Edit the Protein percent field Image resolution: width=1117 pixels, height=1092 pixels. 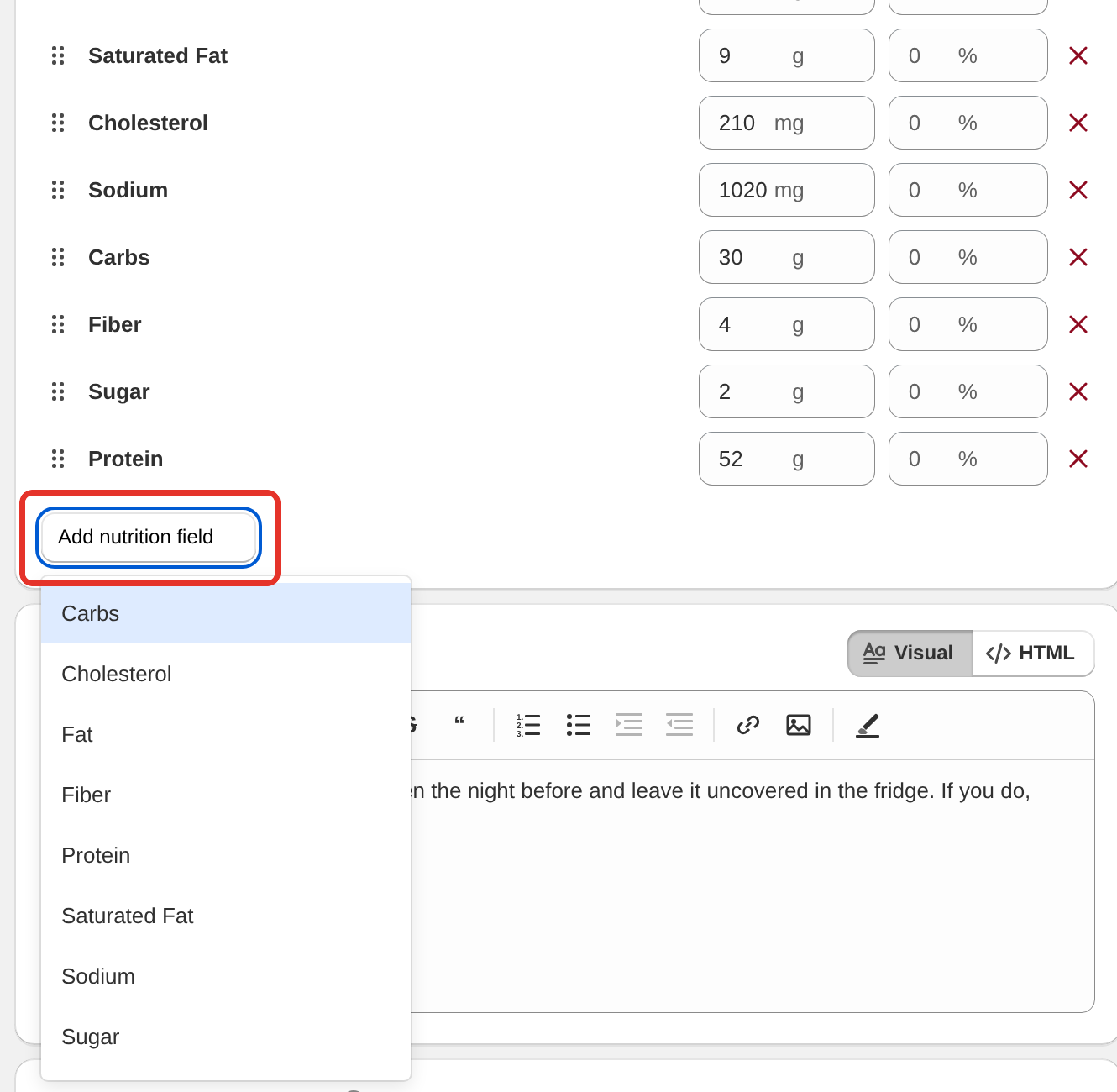[x=968, y=459]
